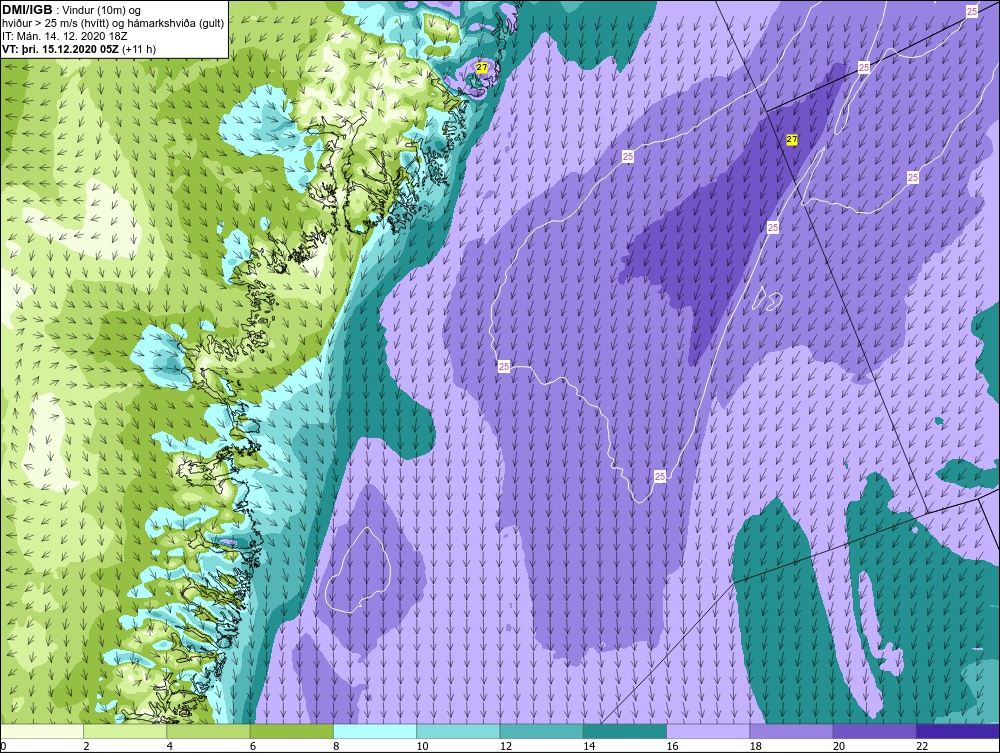Click the legend scale value 12
This screenshot has height=753, width=1000.
506,746
